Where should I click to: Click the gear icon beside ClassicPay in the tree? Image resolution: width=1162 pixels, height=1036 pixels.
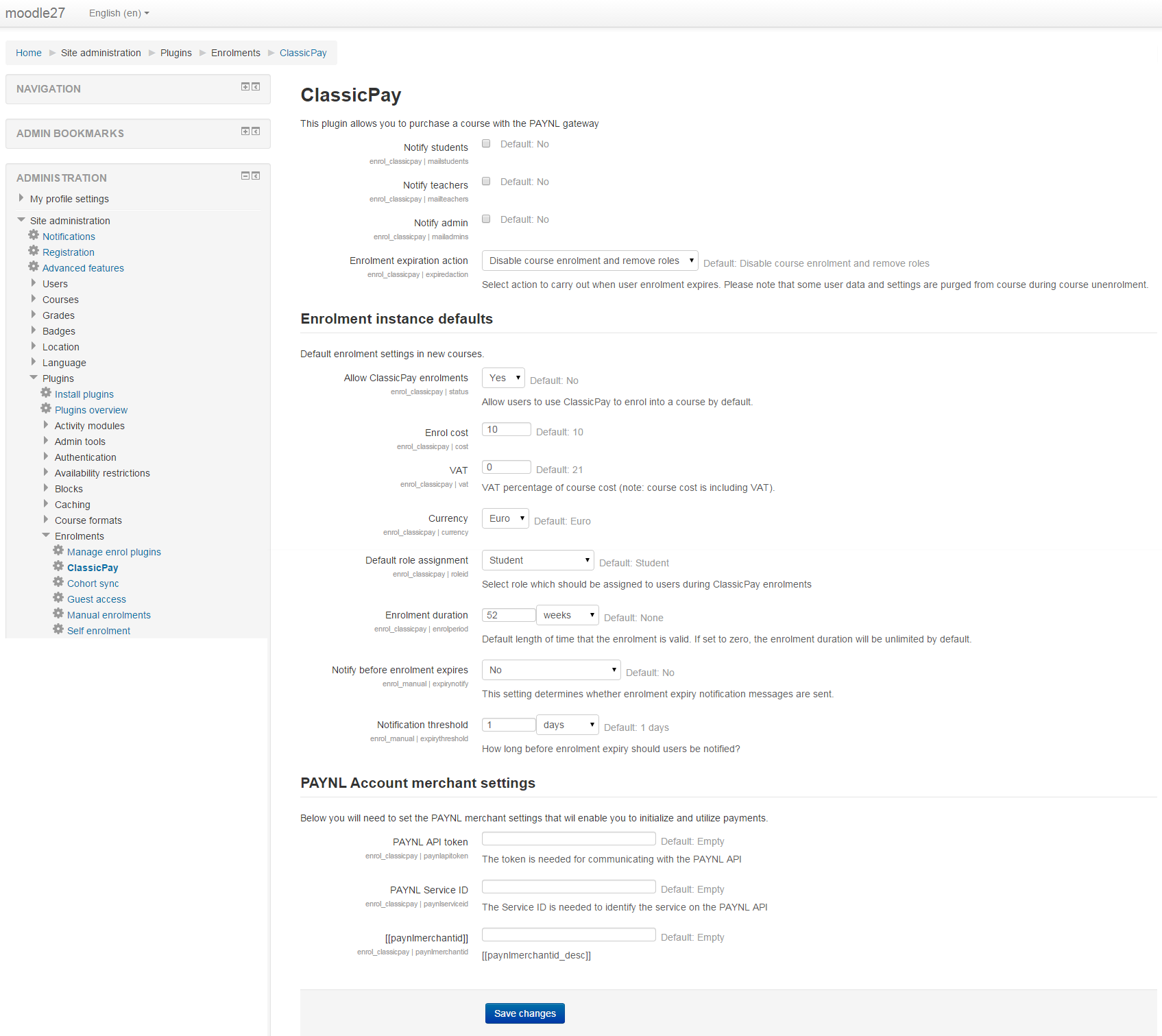coord(58,566)
